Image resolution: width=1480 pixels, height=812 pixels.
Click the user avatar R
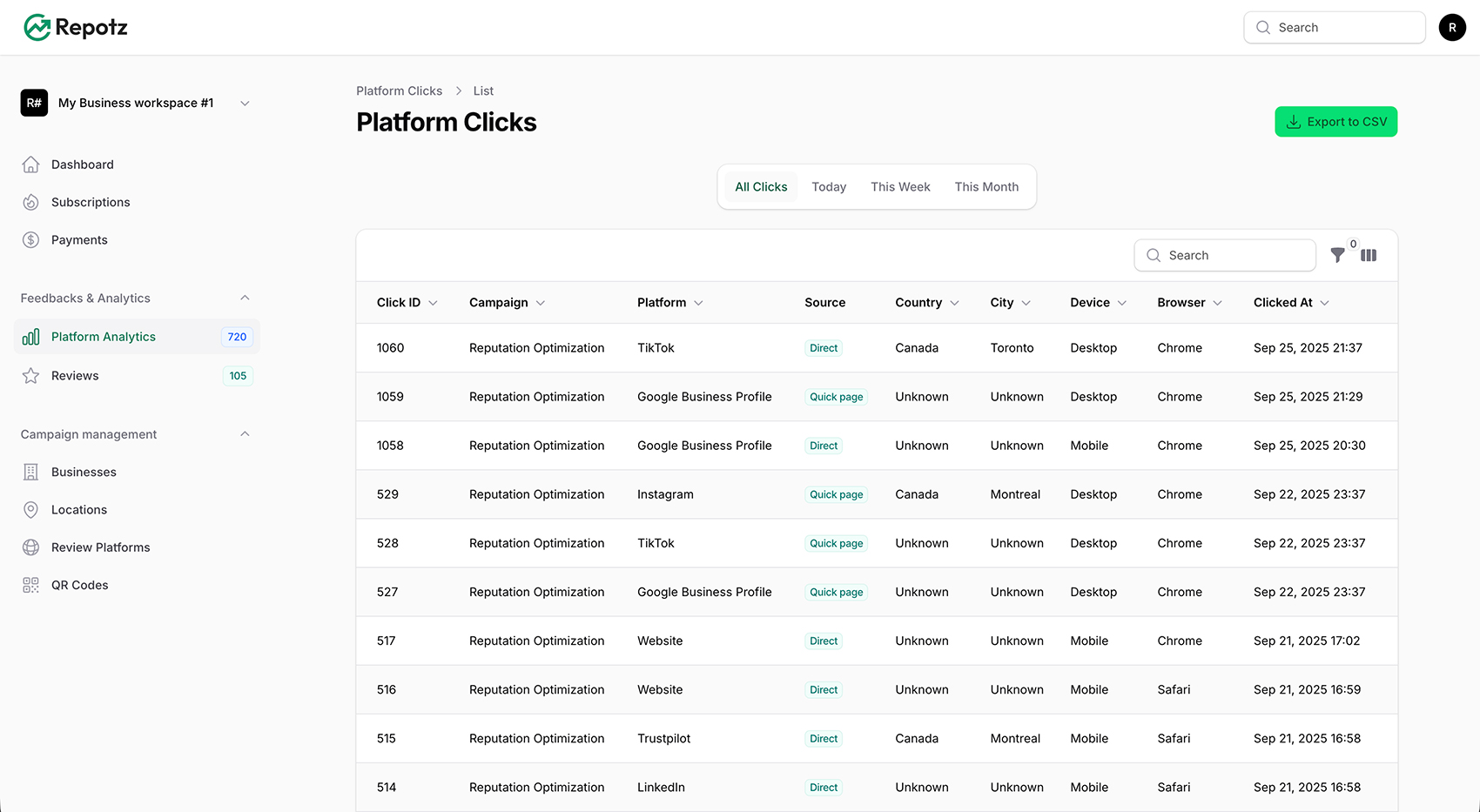click(1451, 28)
